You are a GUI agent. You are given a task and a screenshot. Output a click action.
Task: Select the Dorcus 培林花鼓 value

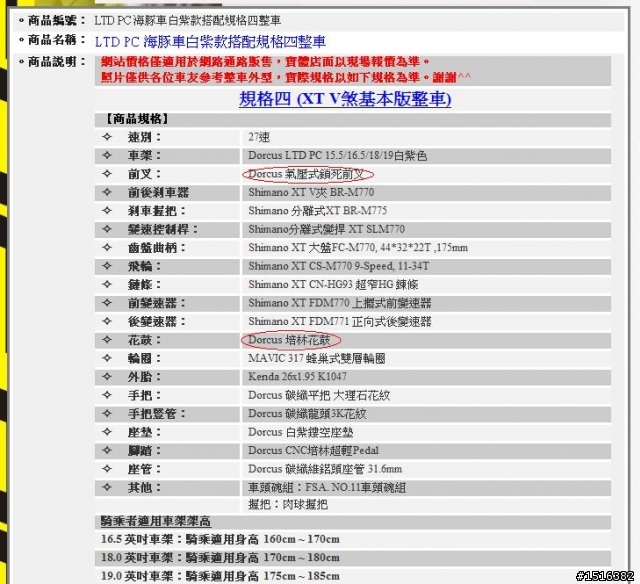(x=291, y=340)
